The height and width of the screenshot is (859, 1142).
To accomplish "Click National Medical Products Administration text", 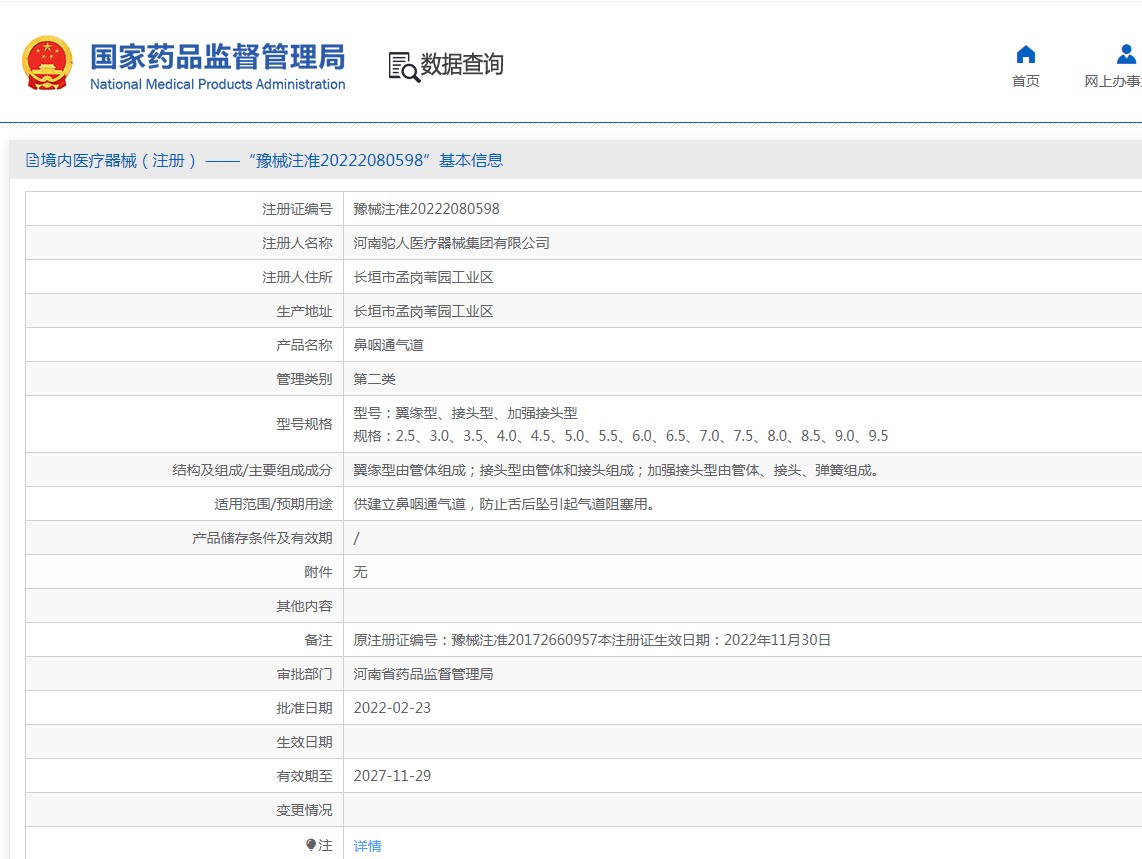I will coord(217,85).
